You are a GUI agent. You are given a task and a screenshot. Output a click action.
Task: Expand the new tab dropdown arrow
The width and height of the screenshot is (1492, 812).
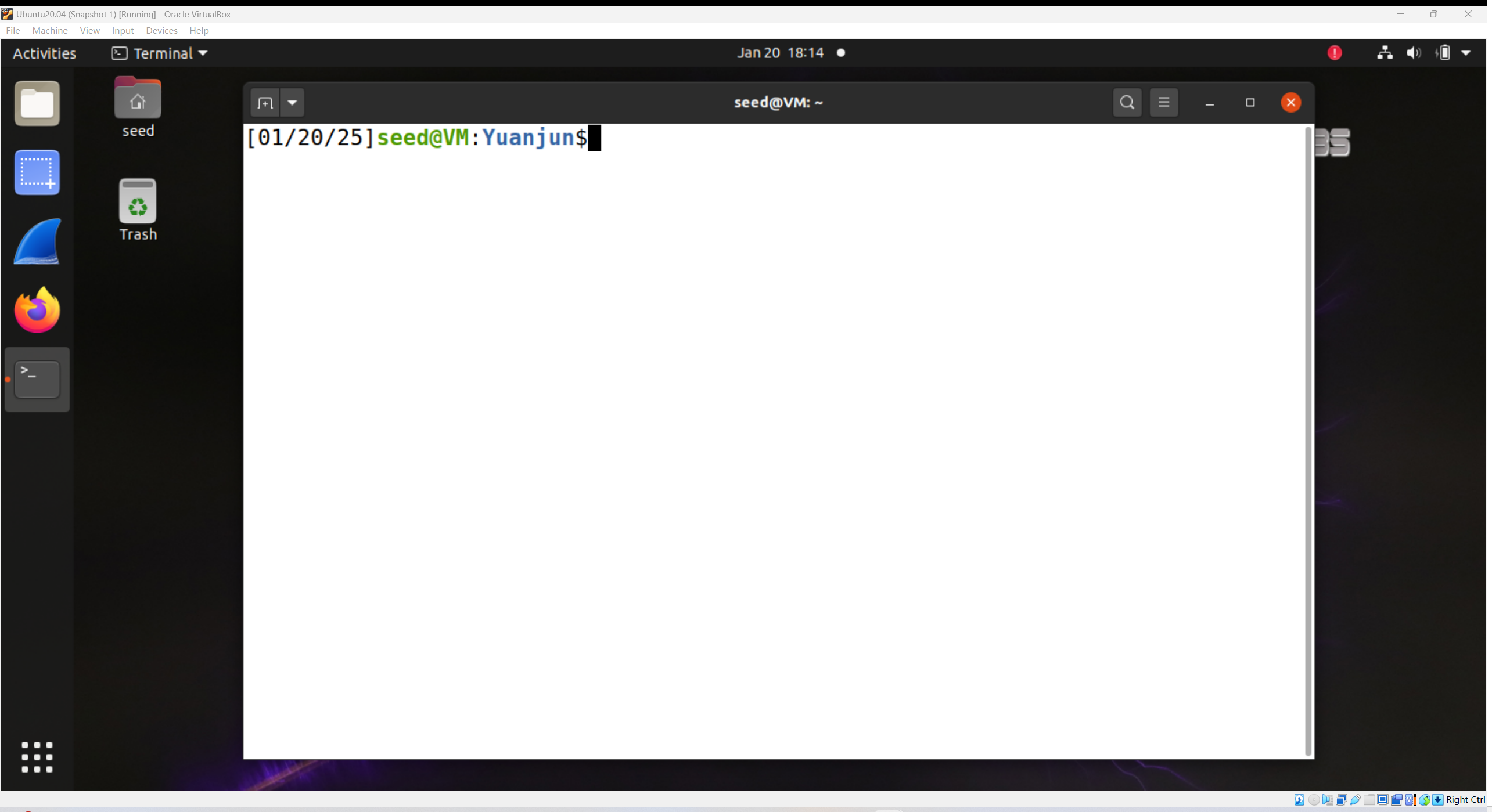(x=292, y=102)
